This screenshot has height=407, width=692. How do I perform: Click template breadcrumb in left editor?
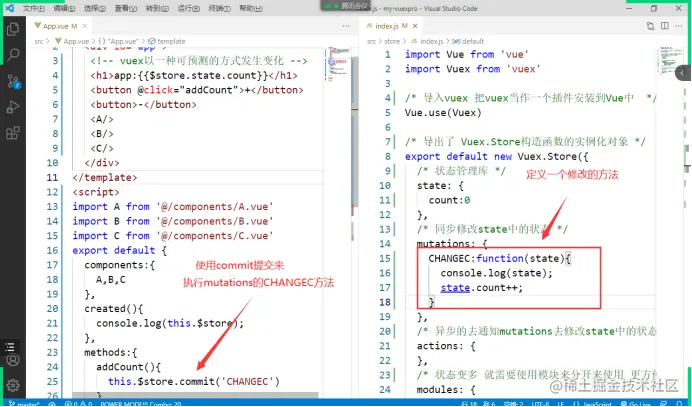click(167, 41)
